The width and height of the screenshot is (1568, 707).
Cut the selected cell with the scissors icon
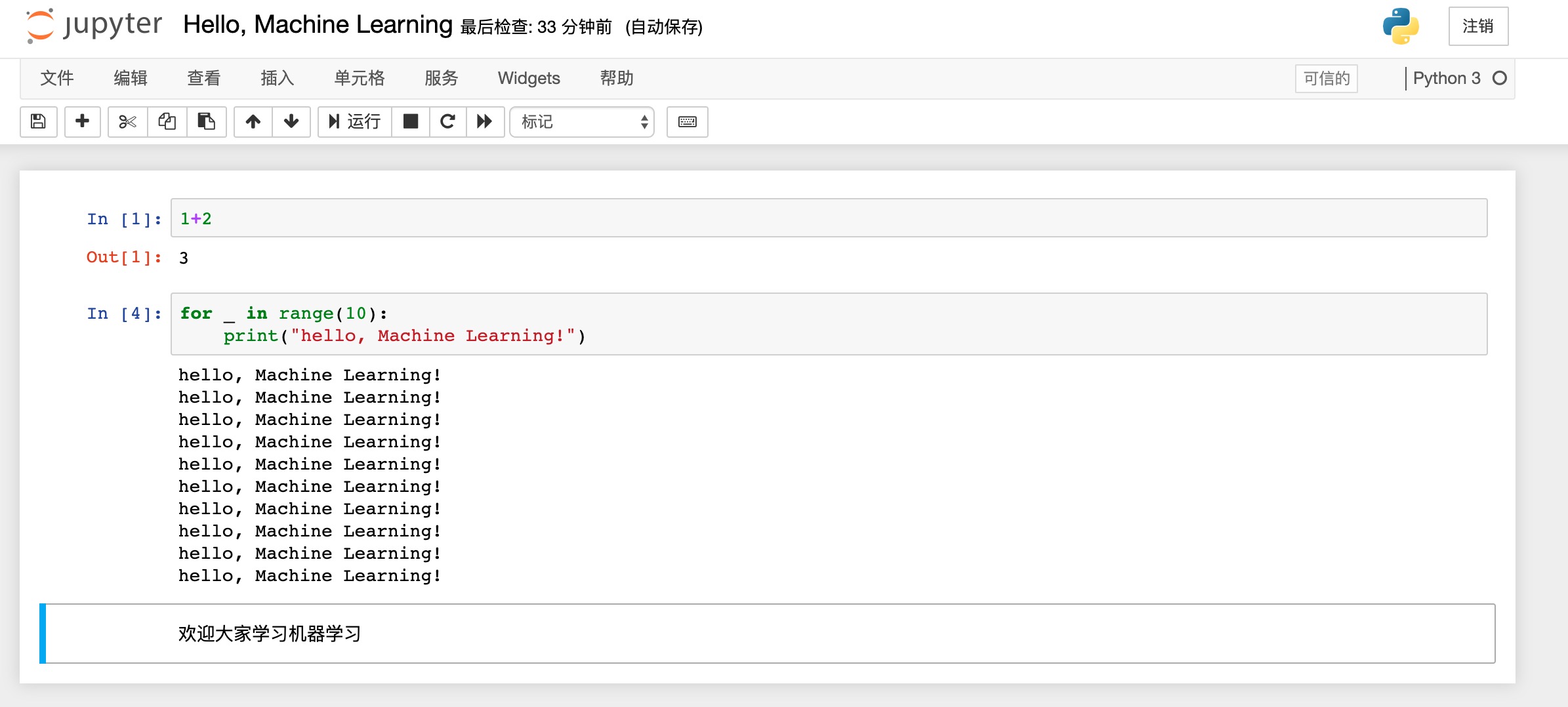click(128, 121)
